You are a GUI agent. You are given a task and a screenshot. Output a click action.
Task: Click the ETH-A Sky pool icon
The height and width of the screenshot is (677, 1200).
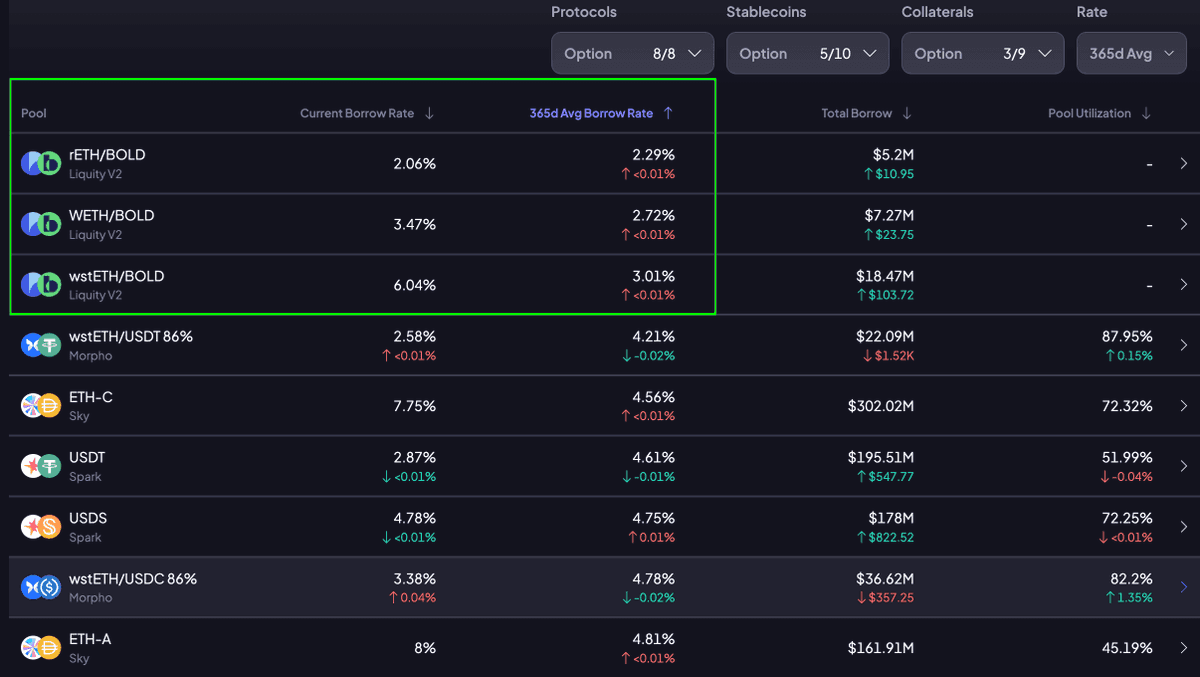(x=41, y=648)
